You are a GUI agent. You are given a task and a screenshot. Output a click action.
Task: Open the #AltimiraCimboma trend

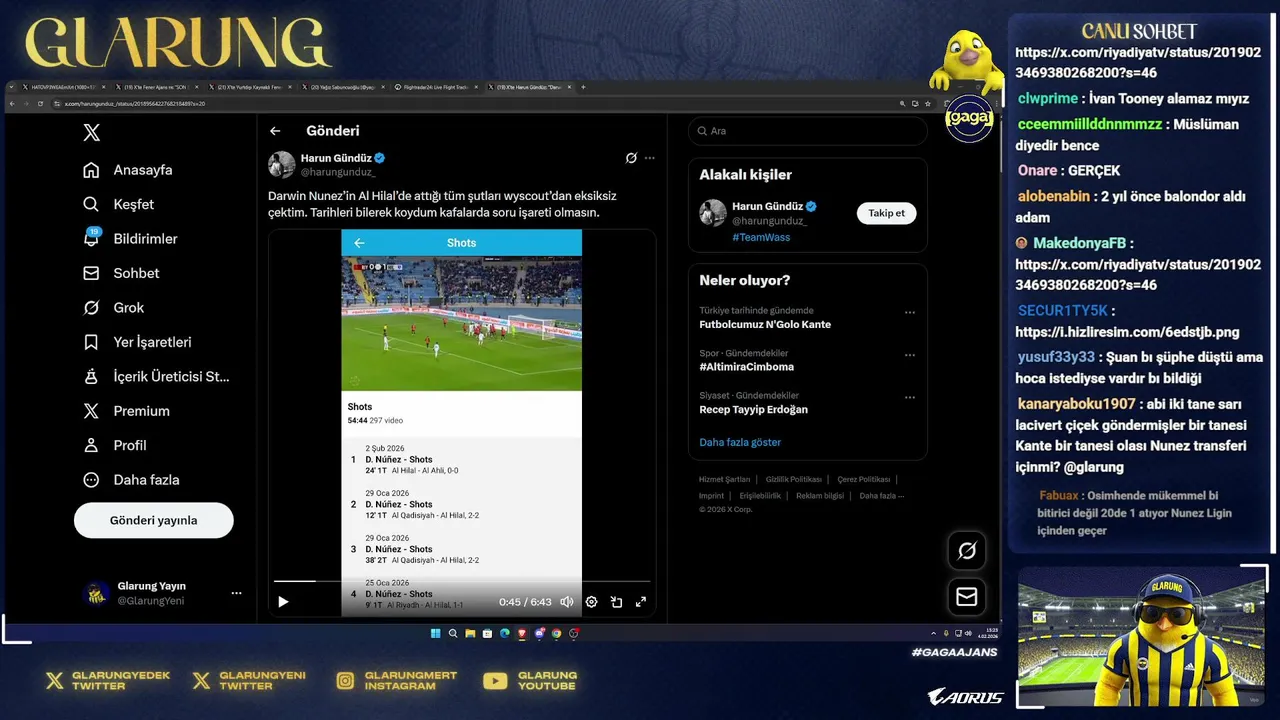click(746, 367)
